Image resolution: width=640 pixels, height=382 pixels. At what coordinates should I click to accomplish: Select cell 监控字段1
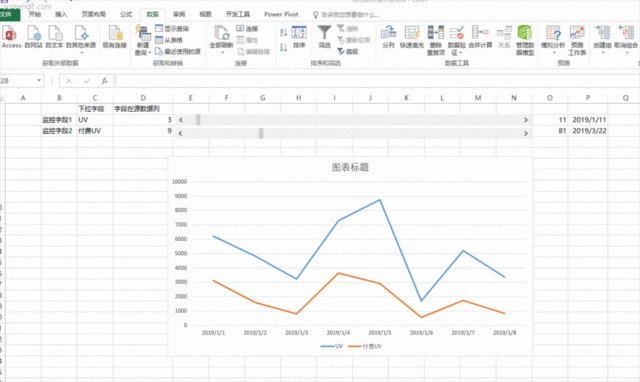(59, 120)
